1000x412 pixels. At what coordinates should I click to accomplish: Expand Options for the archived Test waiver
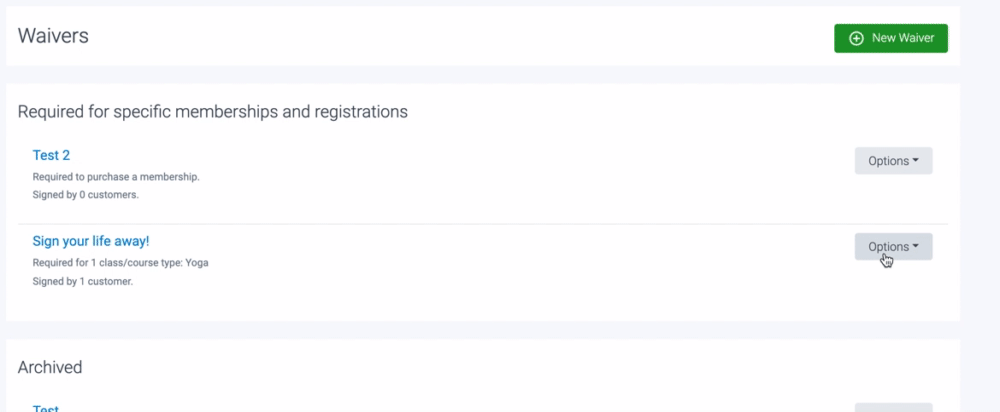(x=893, y=408)
